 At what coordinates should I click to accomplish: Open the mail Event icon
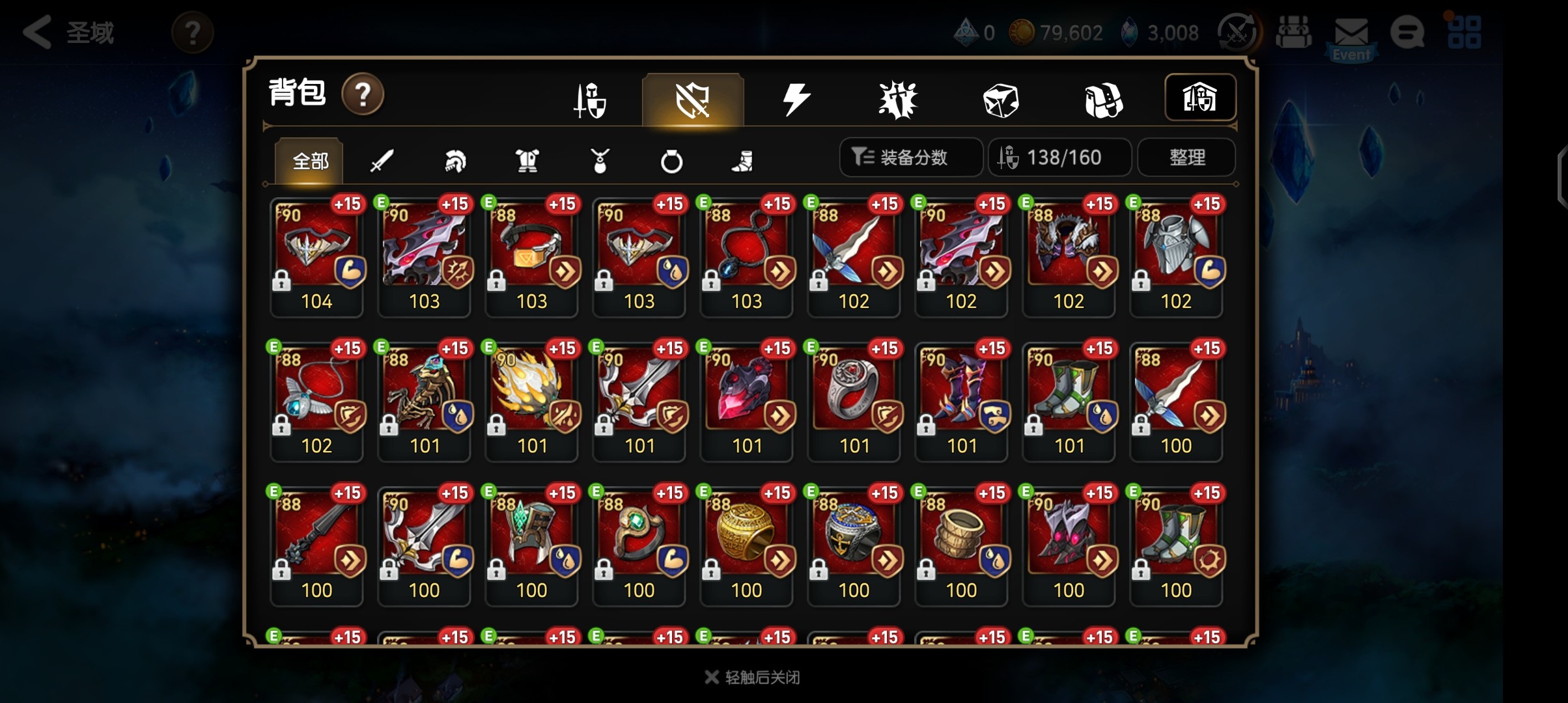(x=1351, y=36)
